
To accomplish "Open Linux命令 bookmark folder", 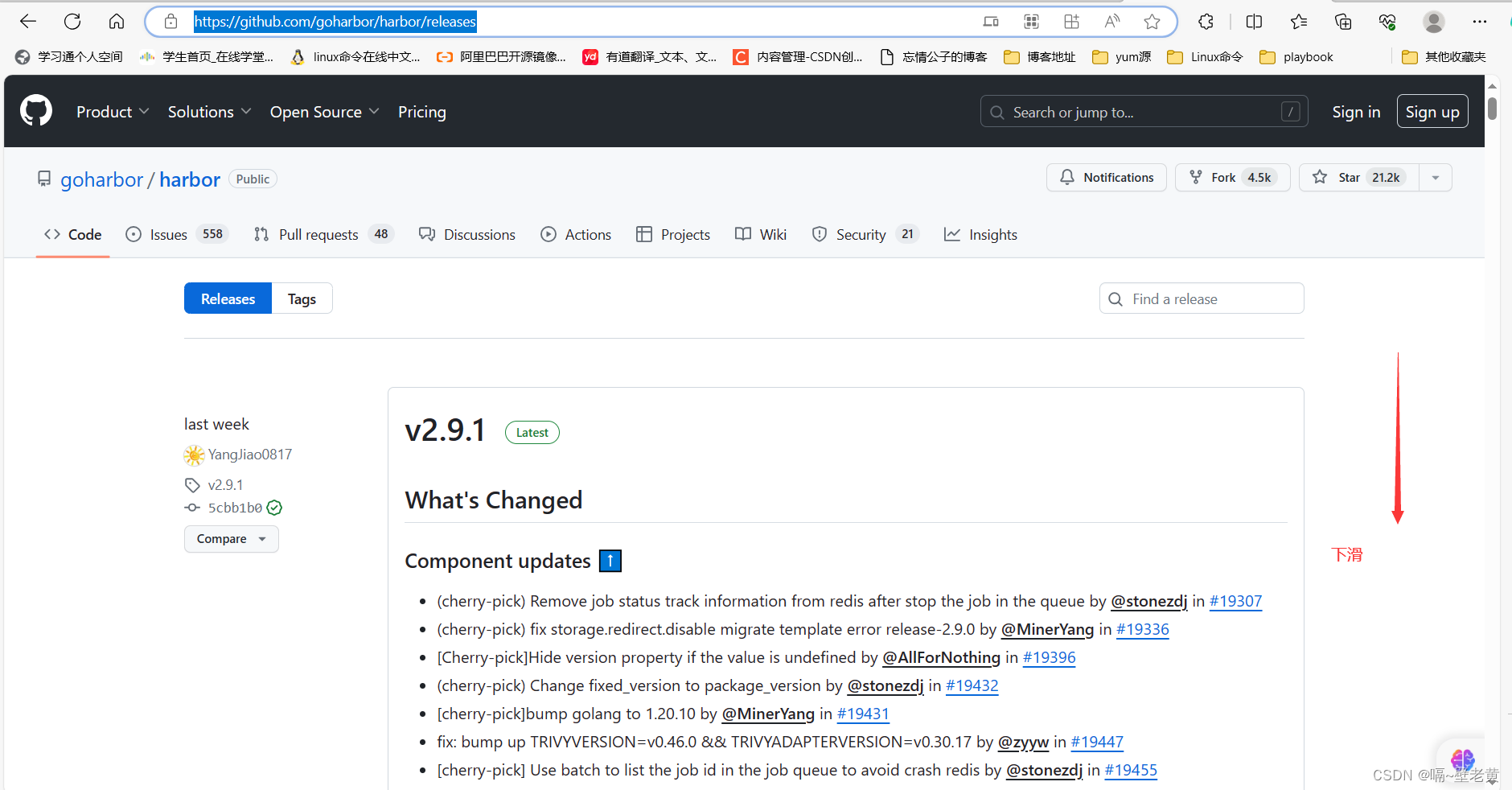I will pyautogui.click(x=1205, y=56).
